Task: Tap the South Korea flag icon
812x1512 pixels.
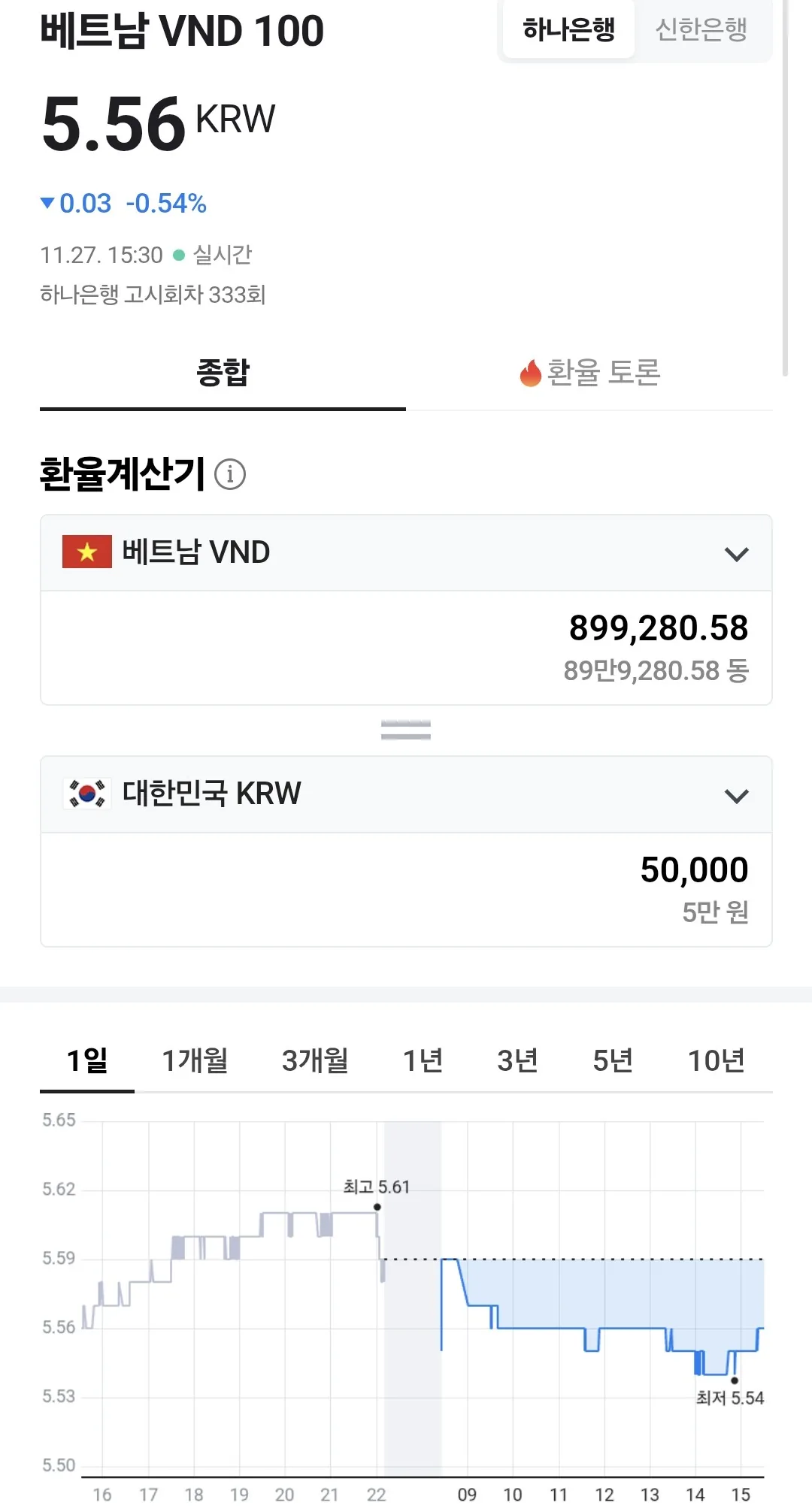Action: (x=87, y=794)
